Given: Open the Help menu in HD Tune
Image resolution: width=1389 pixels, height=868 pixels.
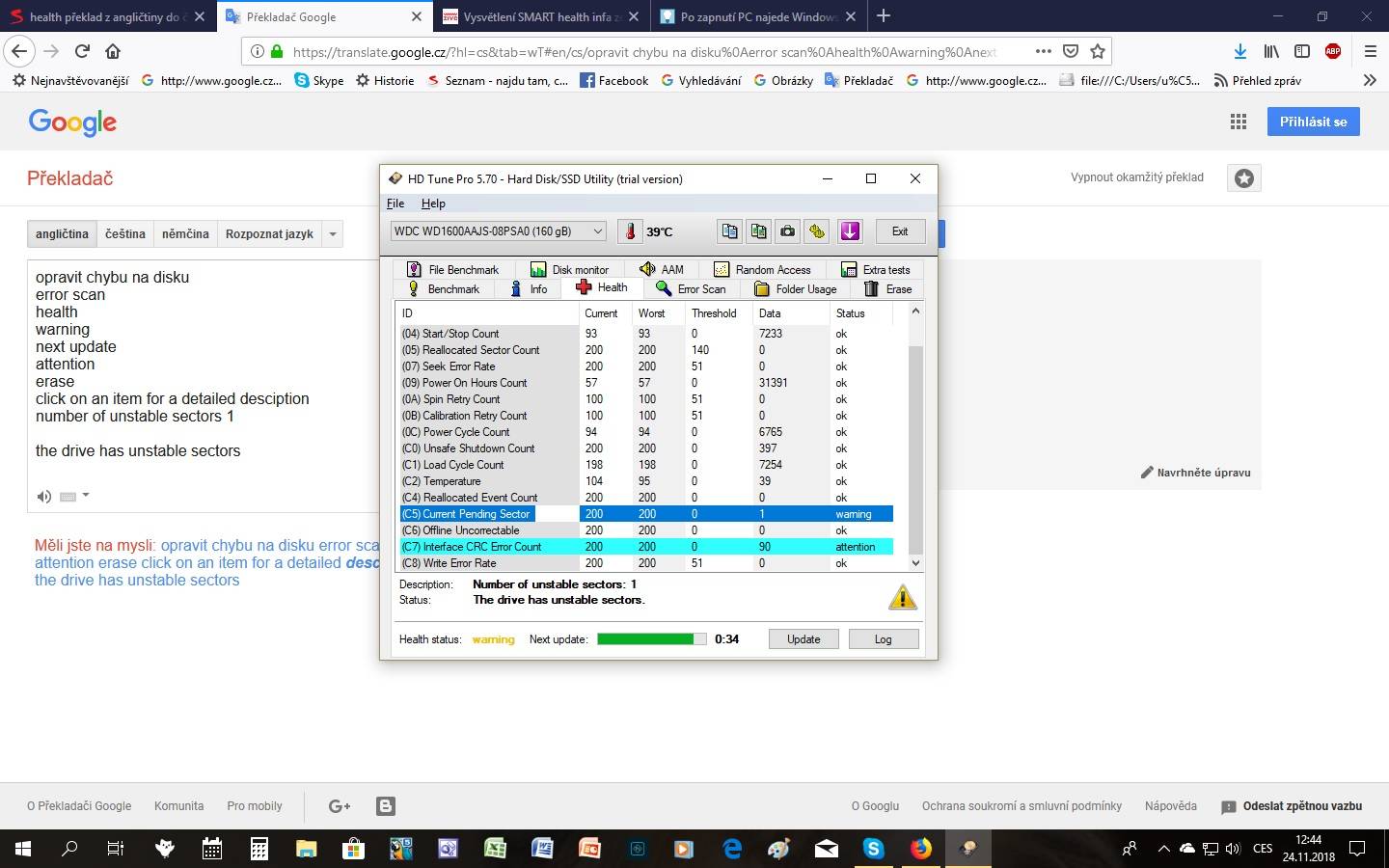Looking at the screenshot, I should [433, 203].
